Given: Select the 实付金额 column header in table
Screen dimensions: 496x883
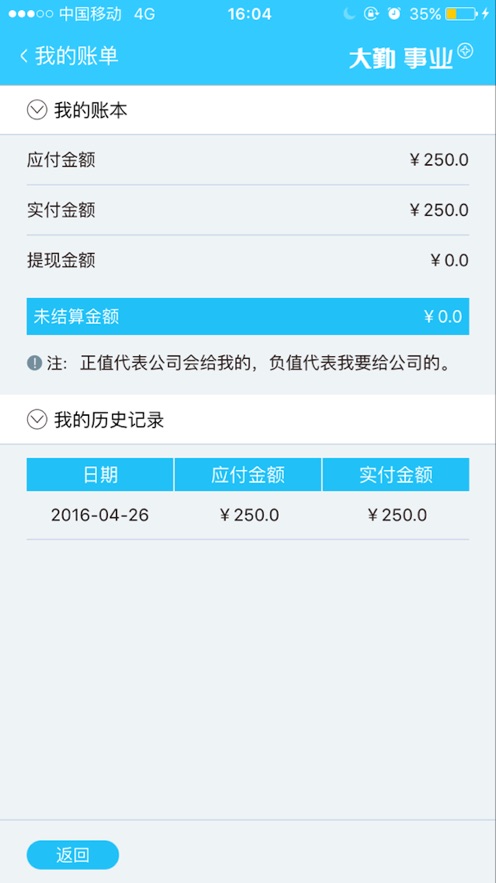Looking at the screenshot, I should [x=396, y=475].
